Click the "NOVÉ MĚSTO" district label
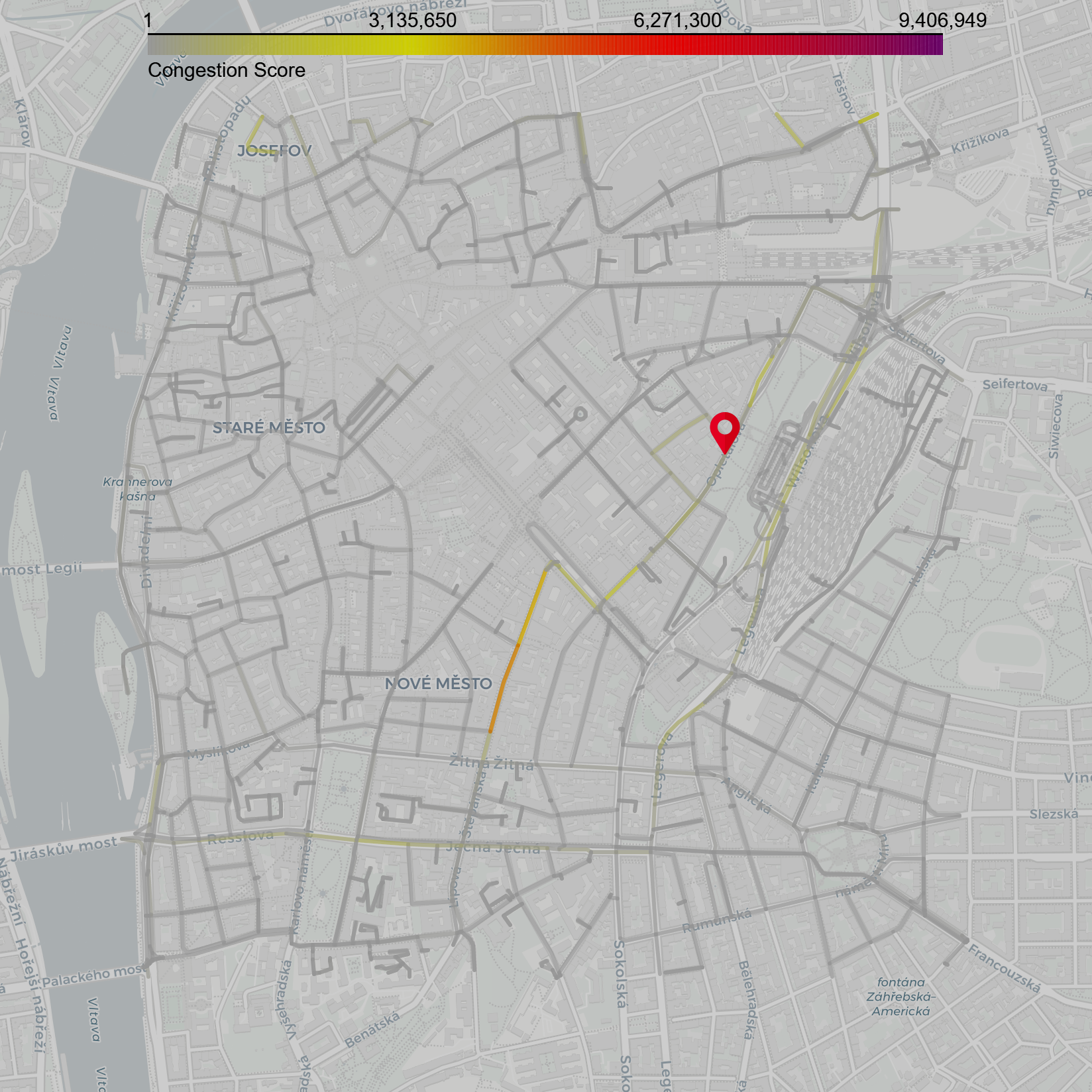This screenshot has height=1092, width=1092. point(439,684)
